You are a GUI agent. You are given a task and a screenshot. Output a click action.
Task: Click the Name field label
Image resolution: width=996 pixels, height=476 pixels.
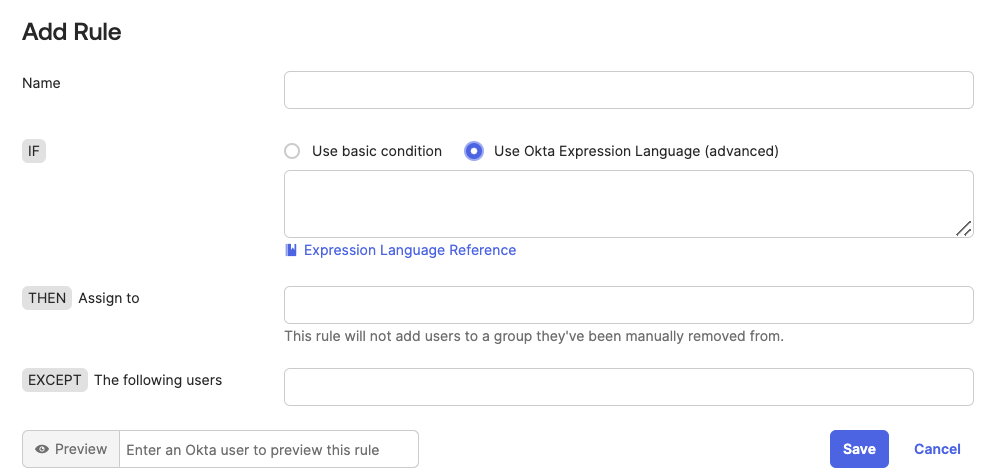click(x=41, y=83)
